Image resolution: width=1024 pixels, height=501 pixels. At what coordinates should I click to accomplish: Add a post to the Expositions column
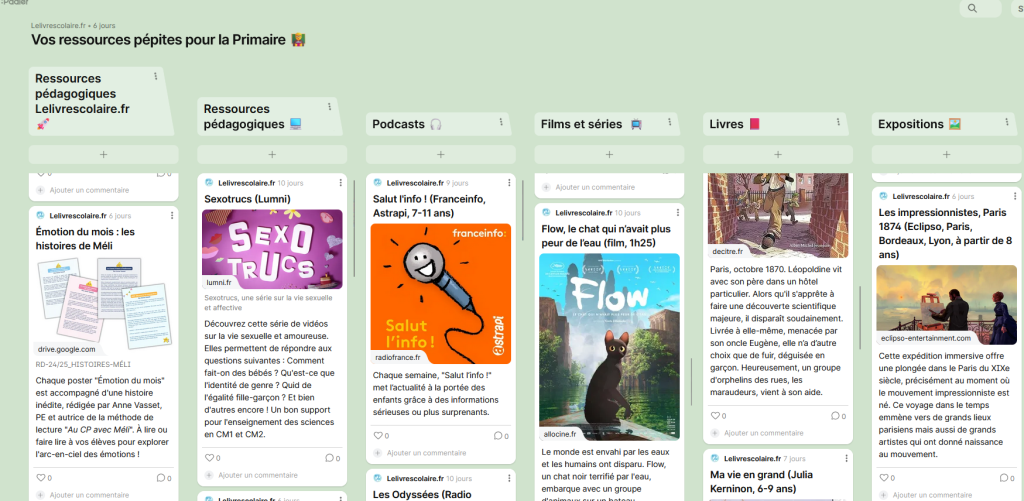pyautogui.click(x=945, y=155)
